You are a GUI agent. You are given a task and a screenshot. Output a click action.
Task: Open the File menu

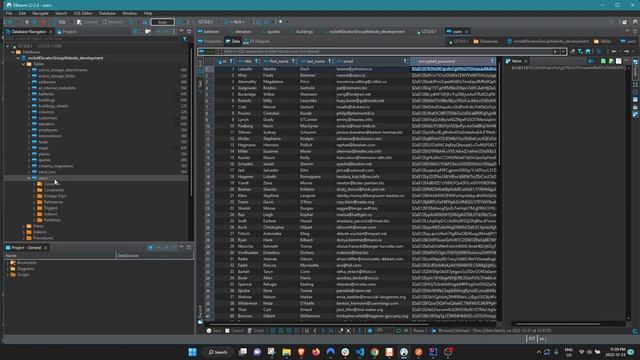tap(9, 13)
